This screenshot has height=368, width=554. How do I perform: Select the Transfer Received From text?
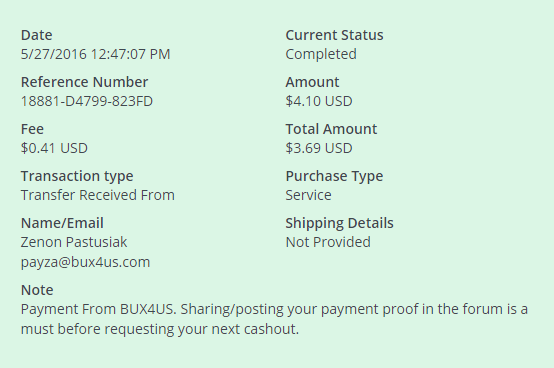(98, 195)
